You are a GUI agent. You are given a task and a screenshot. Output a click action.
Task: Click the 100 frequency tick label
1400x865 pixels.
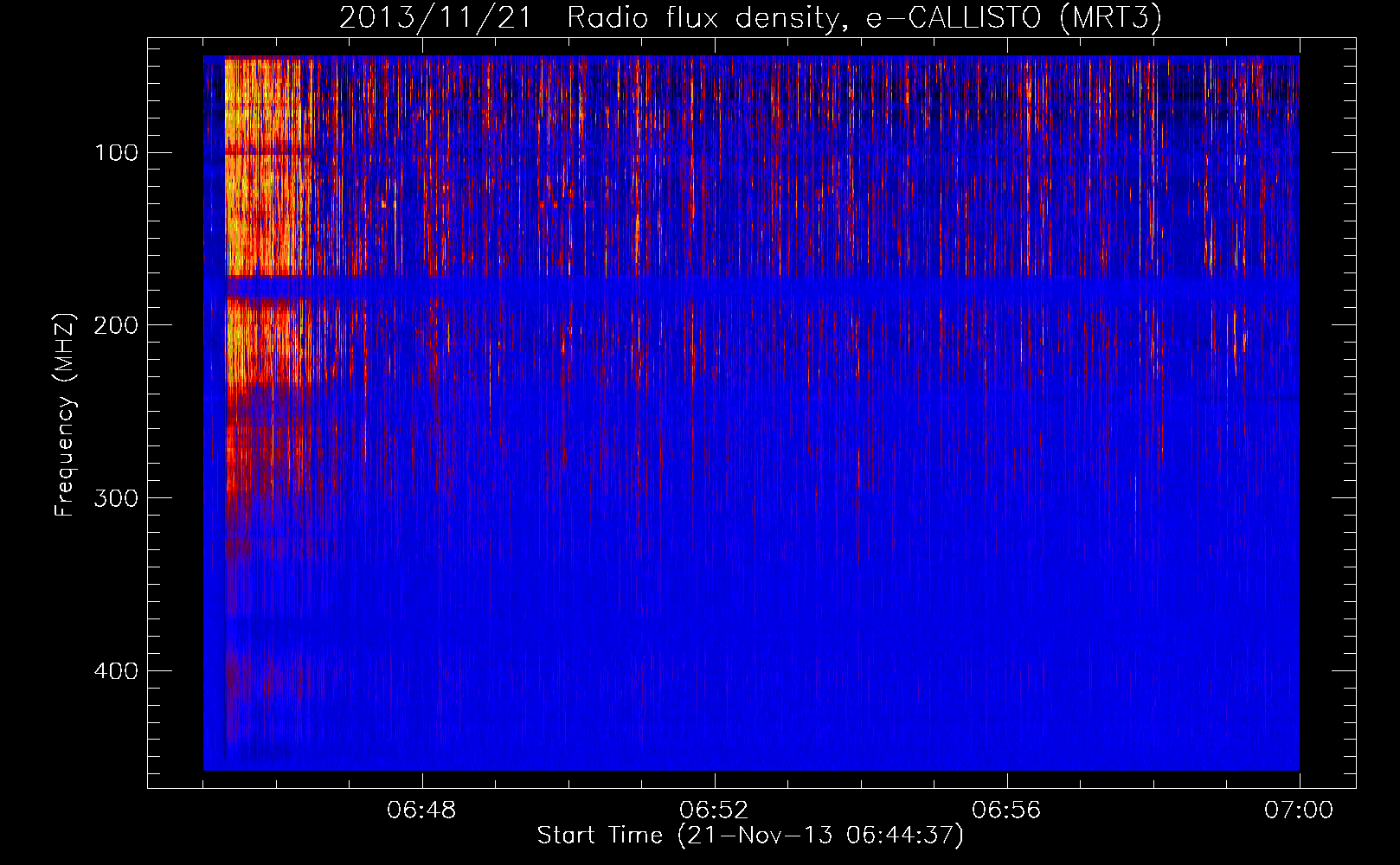117,153
